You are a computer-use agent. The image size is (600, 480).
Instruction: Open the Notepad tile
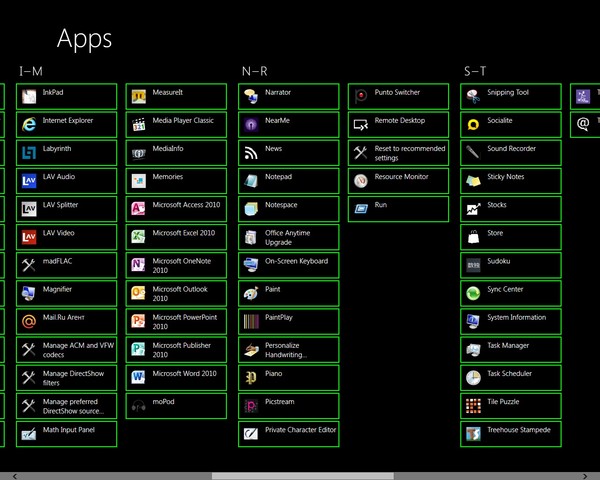pyautogui.click(x=289, y=181)
